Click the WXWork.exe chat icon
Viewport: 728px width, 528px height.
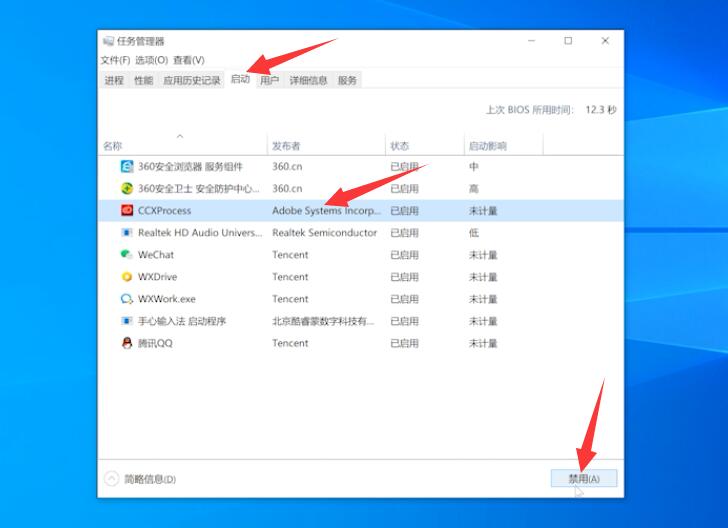pyautogui.click(x=127, y=299)
